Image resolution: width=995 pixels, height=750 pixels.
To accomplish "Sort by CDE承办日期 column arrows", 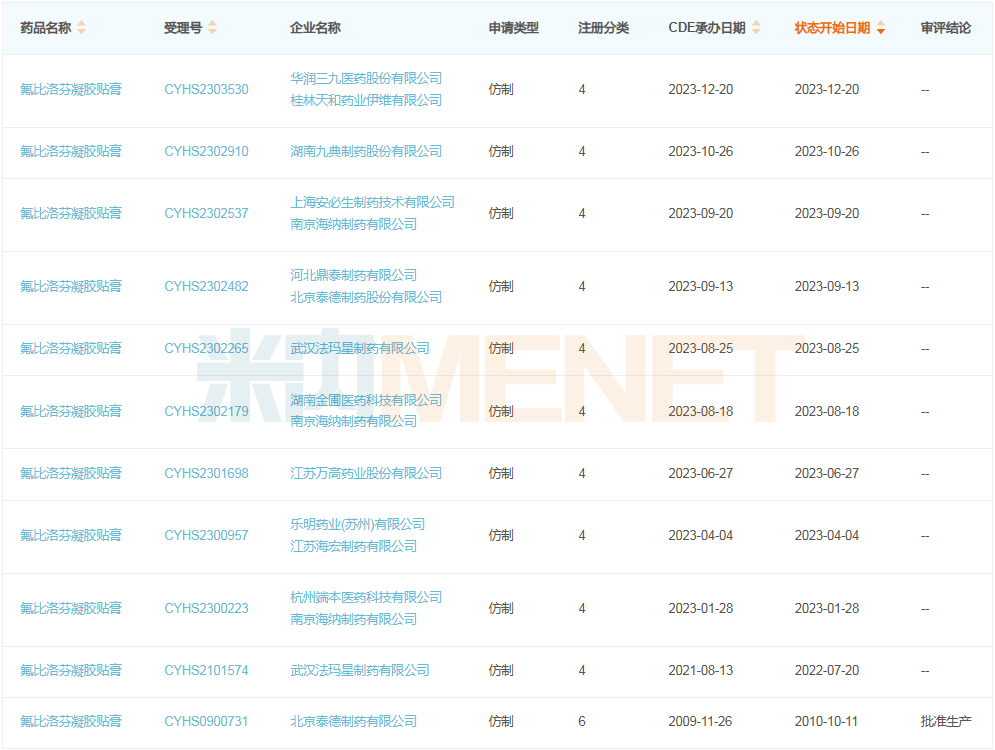I will pos(756,28).
